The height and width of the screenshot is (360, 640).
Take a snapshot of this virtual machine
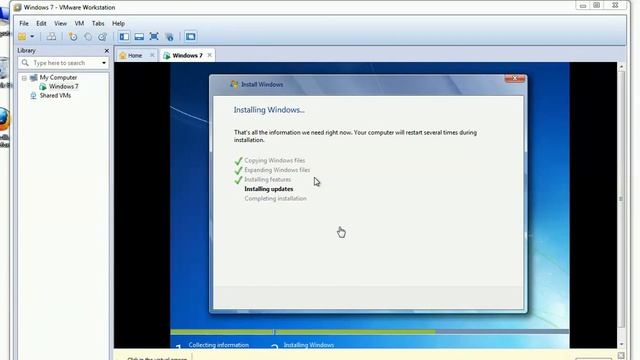click(x=73, y=37)
